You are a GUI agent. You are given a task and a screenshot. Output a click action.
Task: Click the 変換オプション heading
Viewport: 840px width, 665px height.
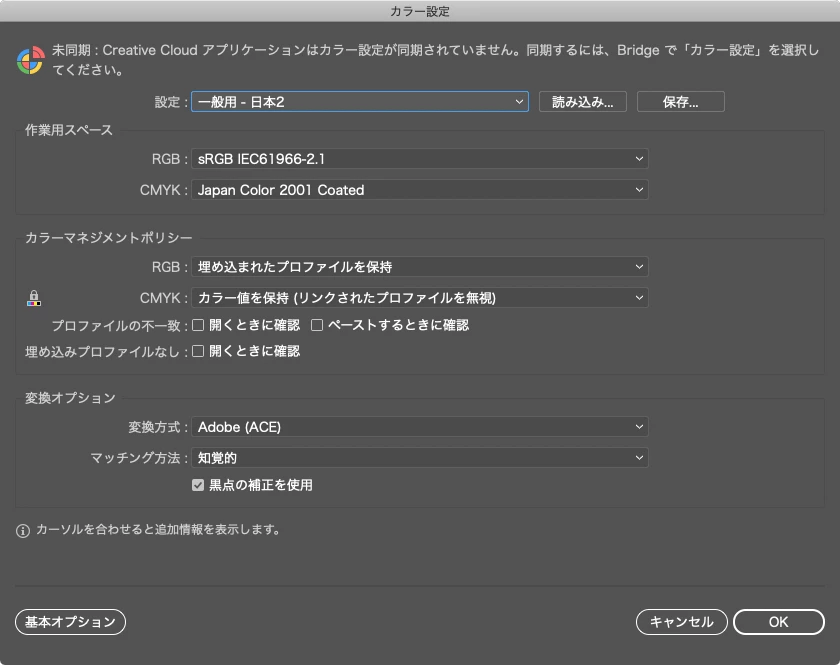[70, 398]
